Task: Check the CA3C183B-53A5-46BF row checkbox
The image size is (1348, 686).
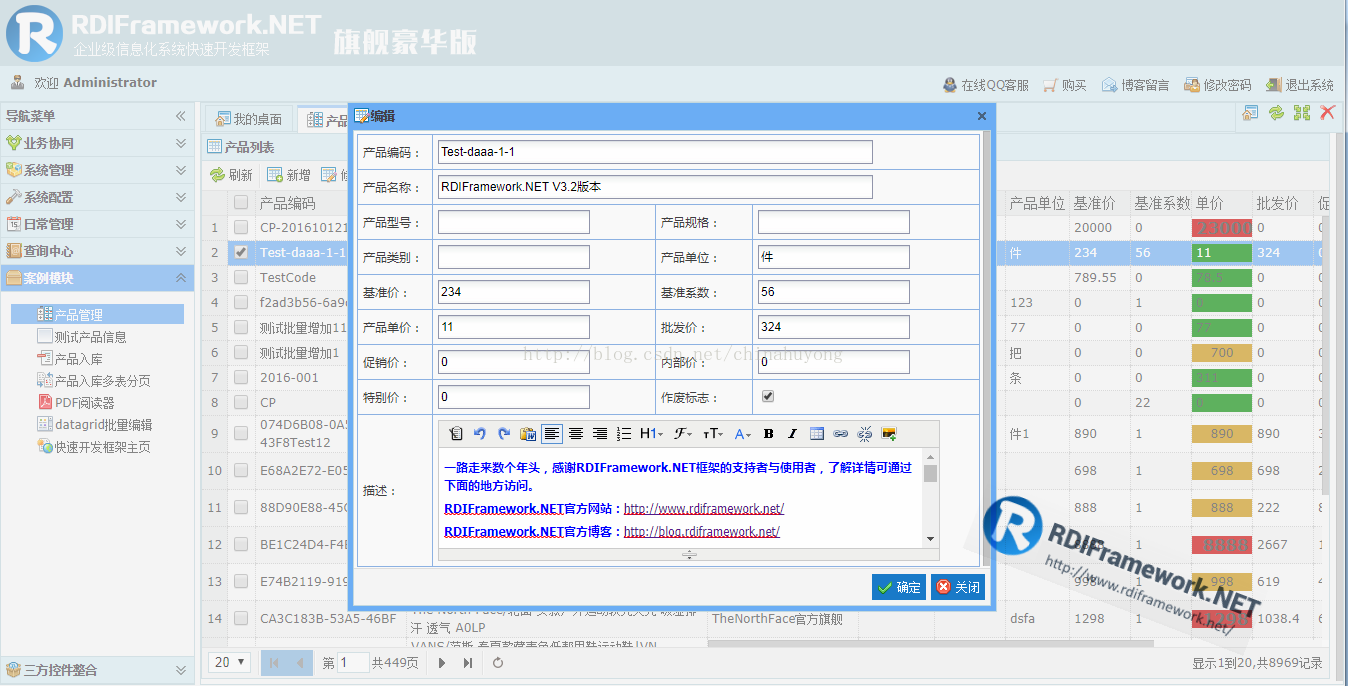Action: tap(241, 618)
